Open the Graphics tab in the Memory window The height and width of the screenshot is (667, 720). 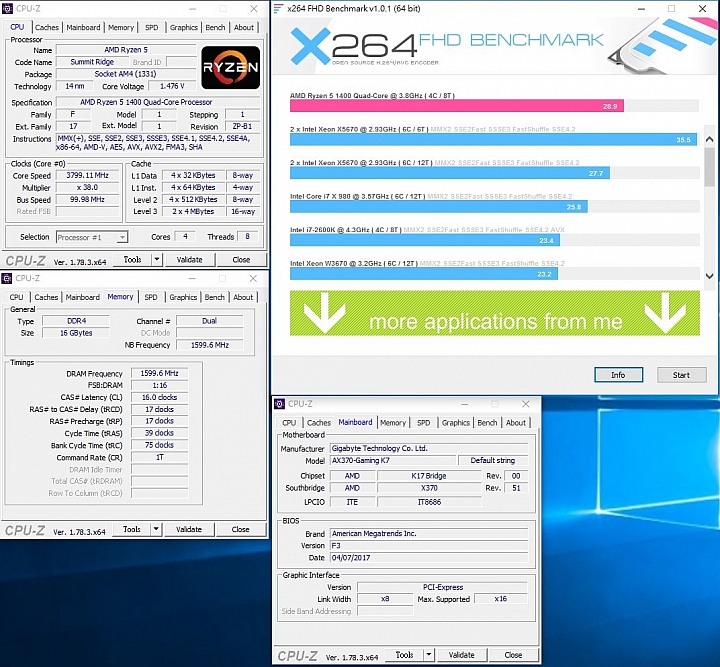coord(183,297)
